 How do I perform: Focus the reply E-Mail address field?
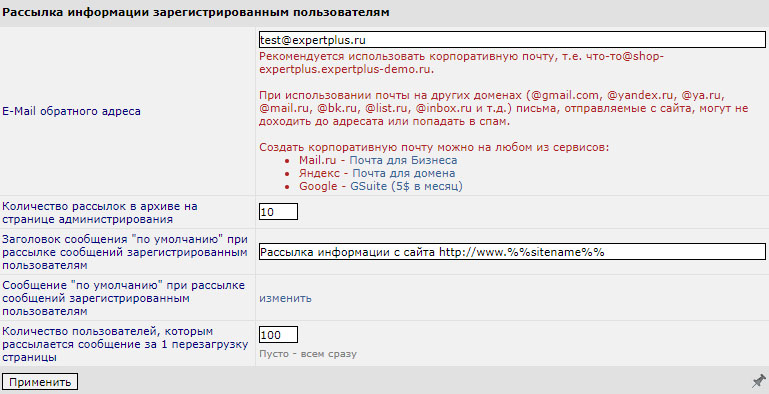point(512,40)
